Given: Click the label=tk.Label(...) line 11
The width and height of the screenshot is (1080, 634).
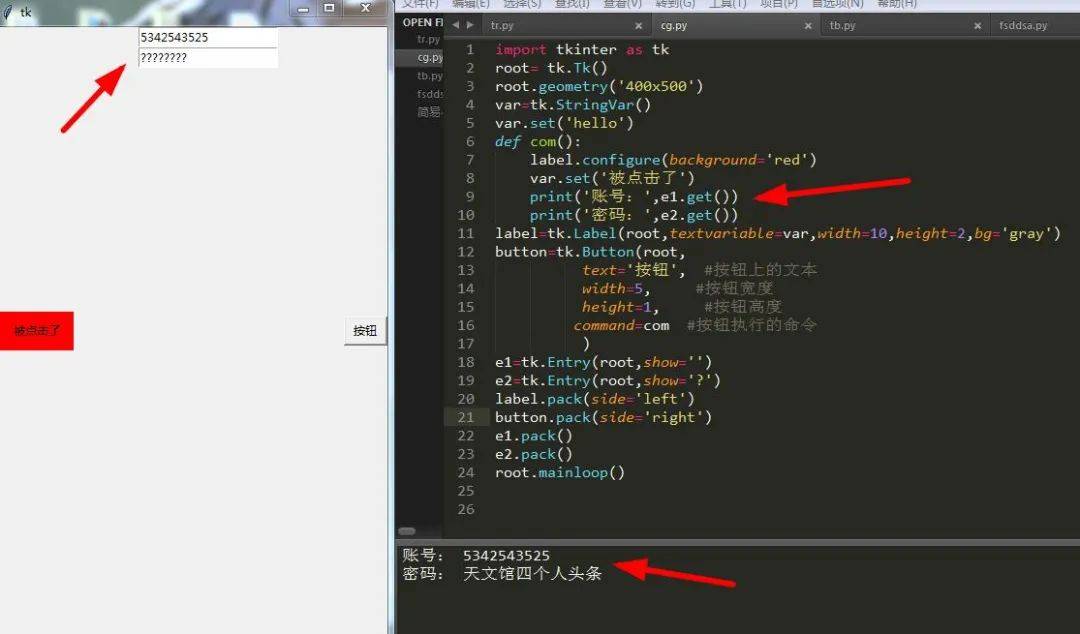Looking at the screenshot, I should (x=778, y=234).
